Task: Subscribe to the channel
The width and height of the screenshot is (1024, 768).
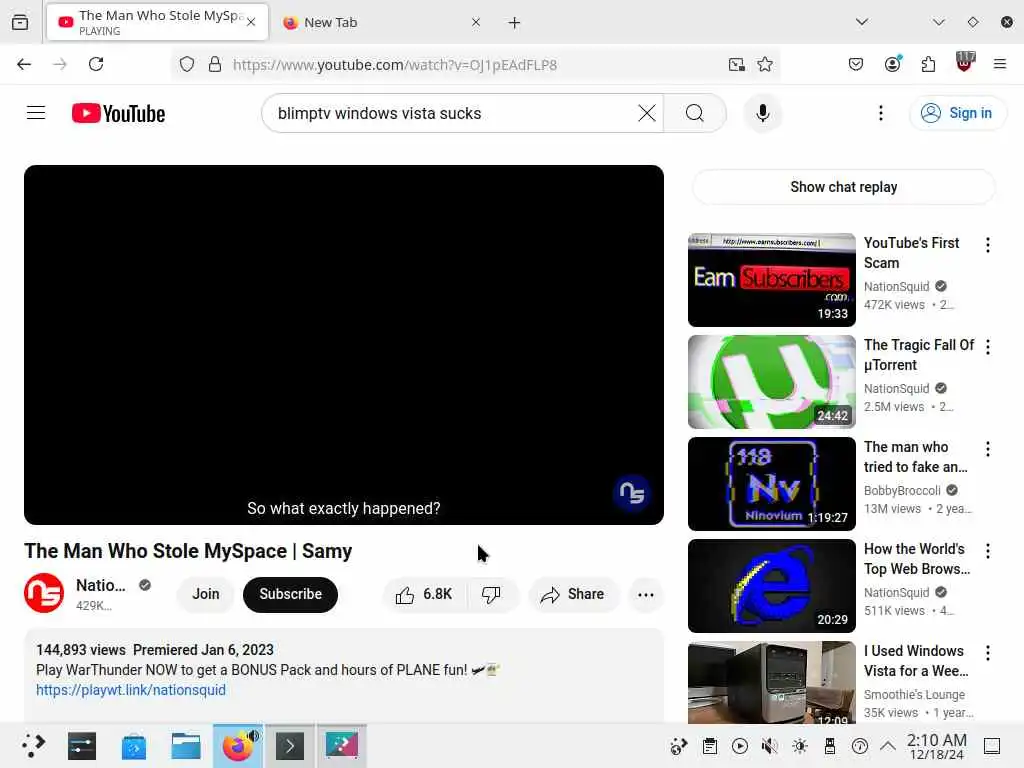Action: pos(290,594)
